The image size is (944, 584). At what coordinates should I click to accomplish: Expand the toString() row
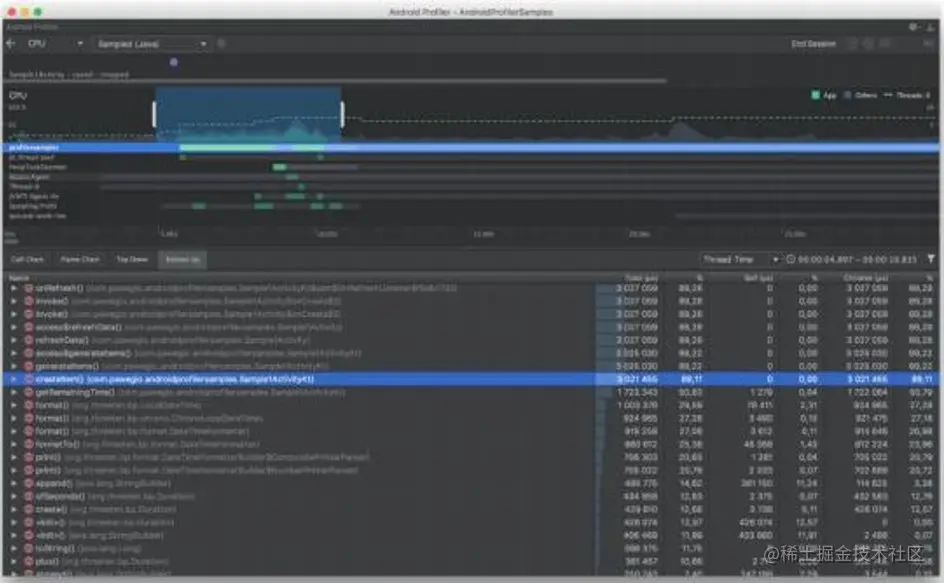(x=14, y=548)
